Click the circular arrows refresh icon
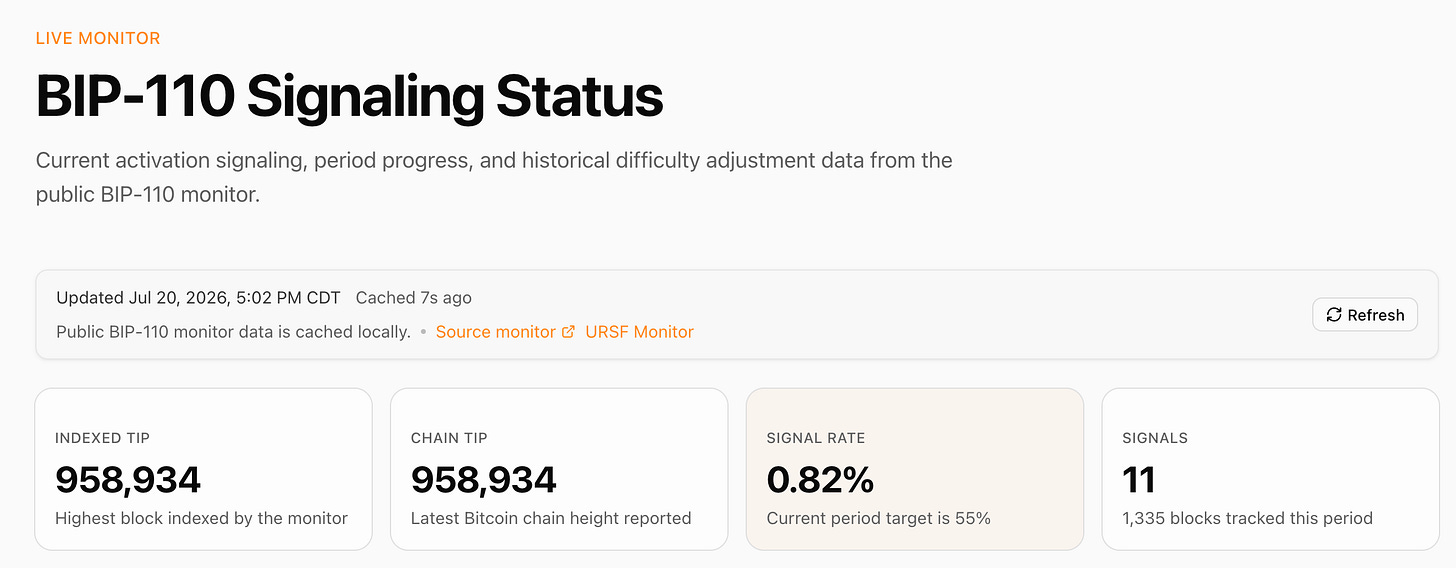Screen dimensions: 1456x568 tap(1334, 315)
